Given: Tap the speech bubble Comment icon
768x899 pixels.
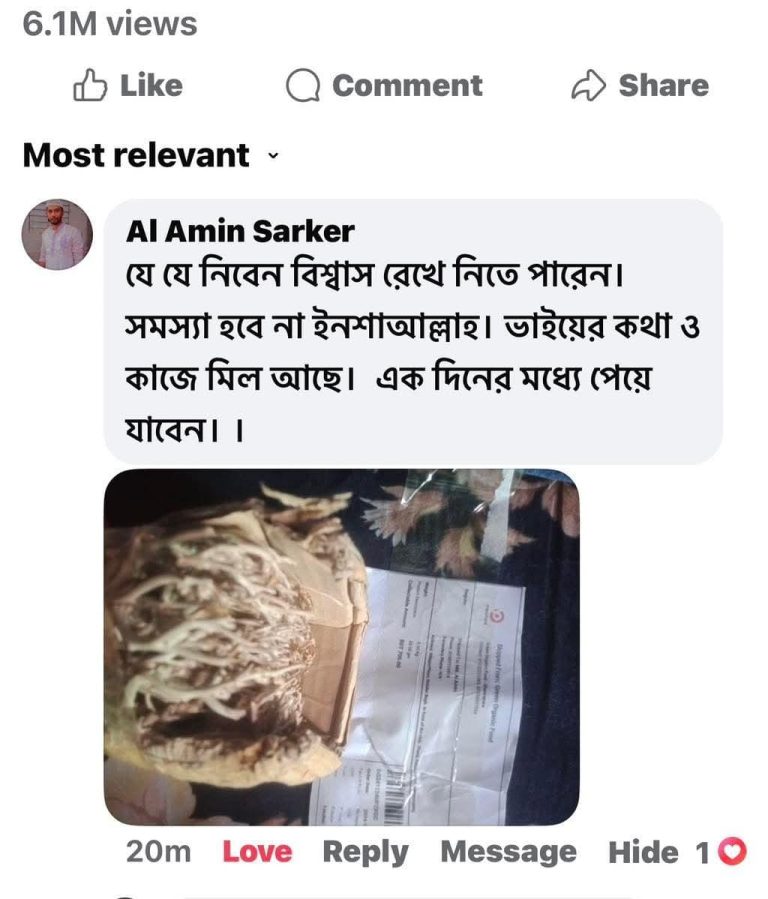Looking at the screenshot, I should (x=303, y=85).
